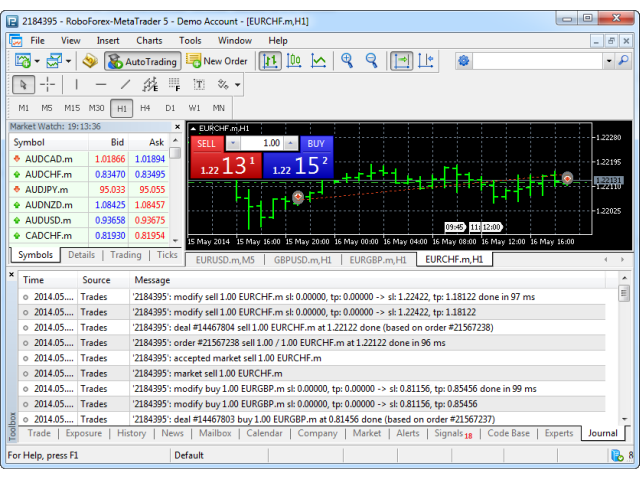Viewport: 640px width, 480px height.
Task: Click the Time column header in Journal
Action: 47,280
